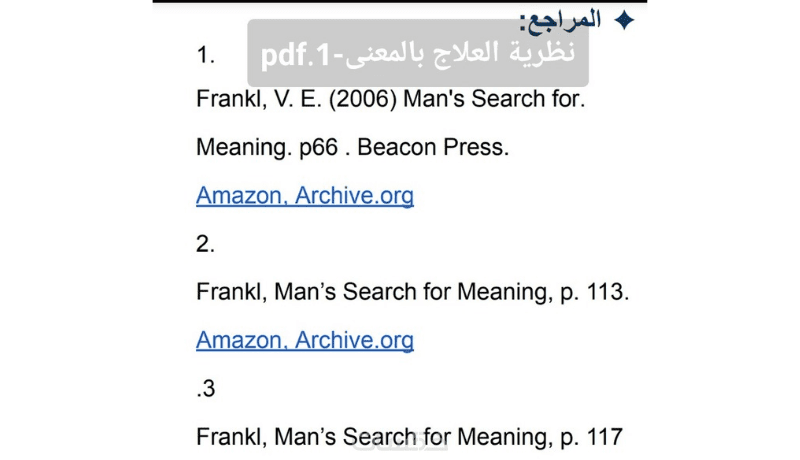
Task: Click "Man's Search for." in reference 1
Action: [497, 101]
